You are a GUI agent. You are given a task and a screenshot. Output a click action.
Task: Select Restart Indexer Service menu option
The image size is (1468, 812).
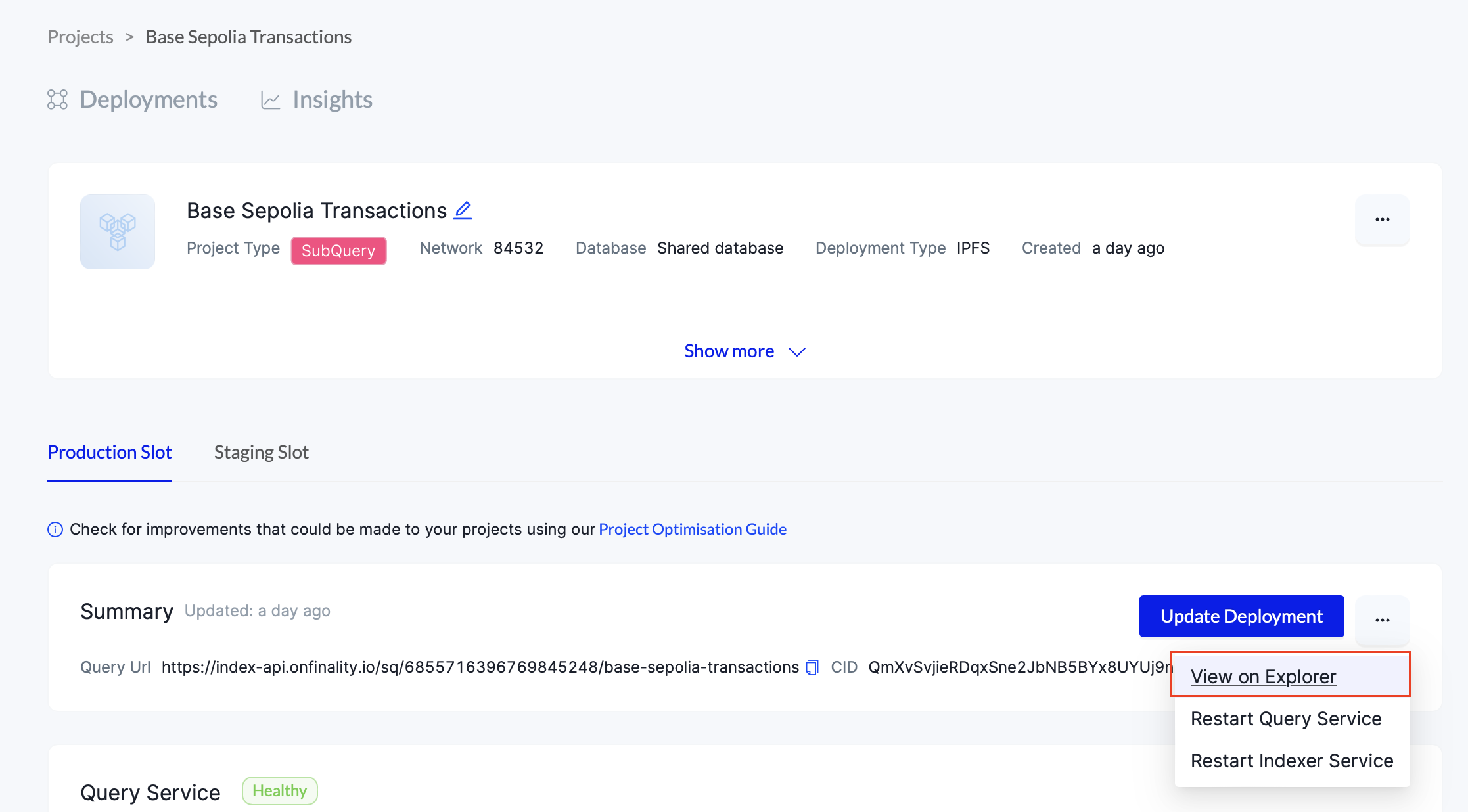1292,761
